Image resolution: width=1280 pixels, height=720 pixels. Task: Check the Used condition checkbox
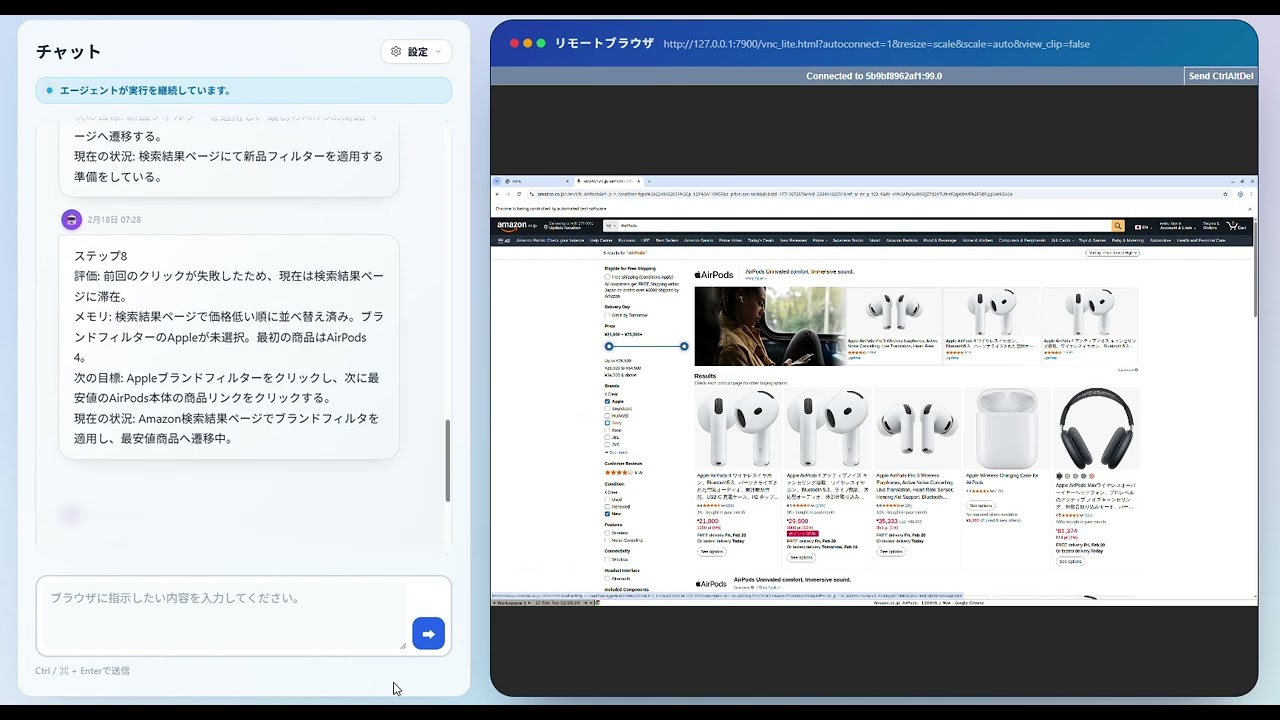pyautogui.click(x=607, y=499)
